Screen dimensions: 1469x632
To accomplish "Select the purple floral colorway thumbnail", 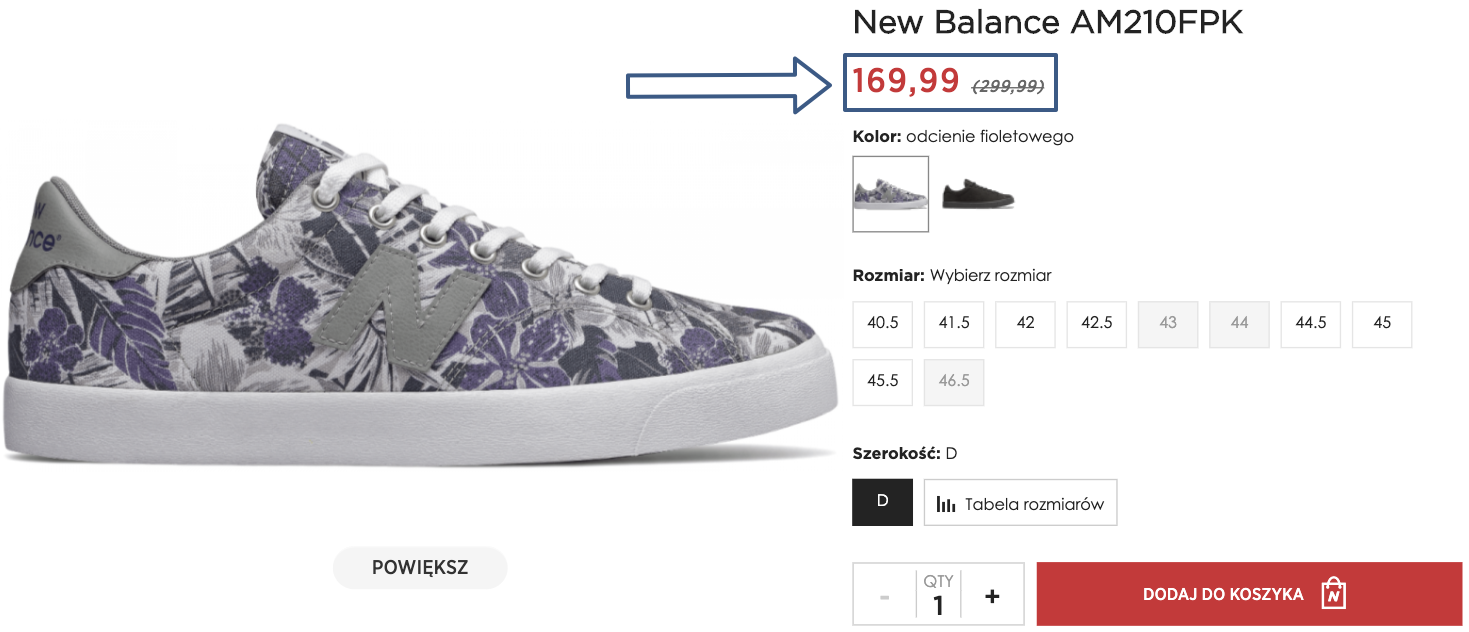I will (890, 194).
